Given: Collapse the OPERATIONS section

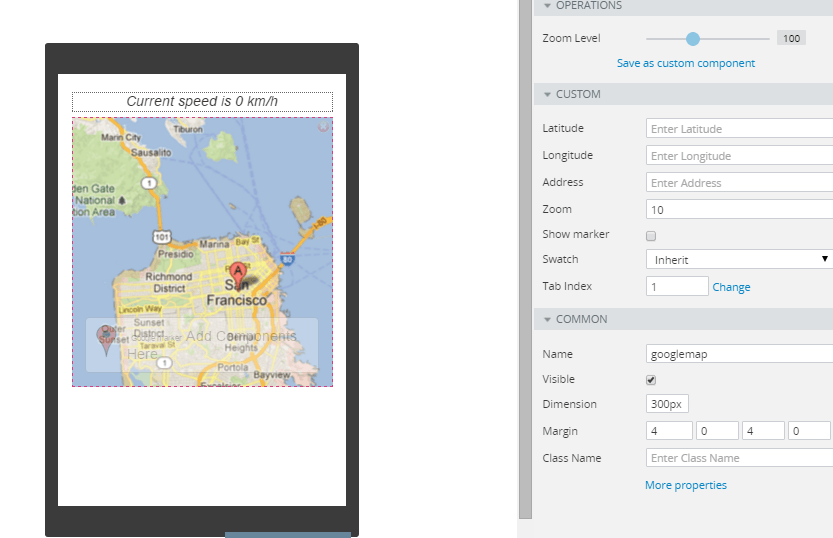Looking at the screenshot, I should (547, 5).
